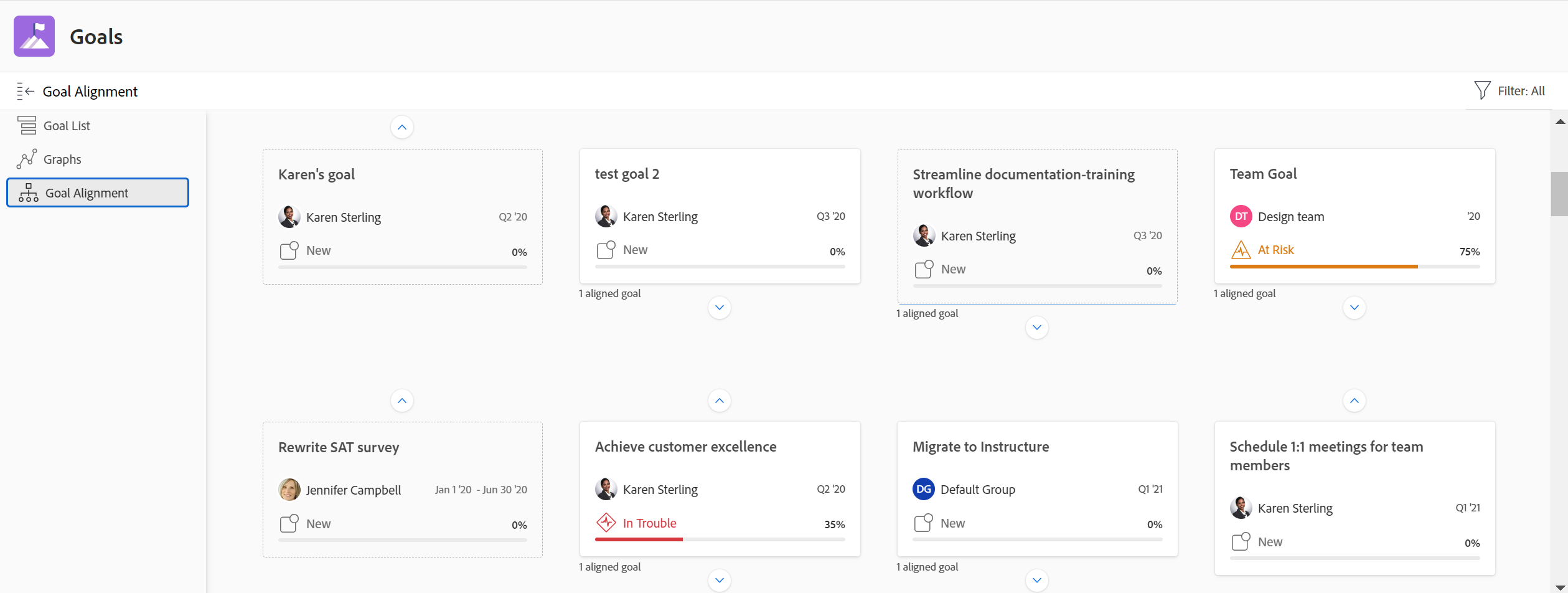Switch to the Graphs view

coord(62,159)
